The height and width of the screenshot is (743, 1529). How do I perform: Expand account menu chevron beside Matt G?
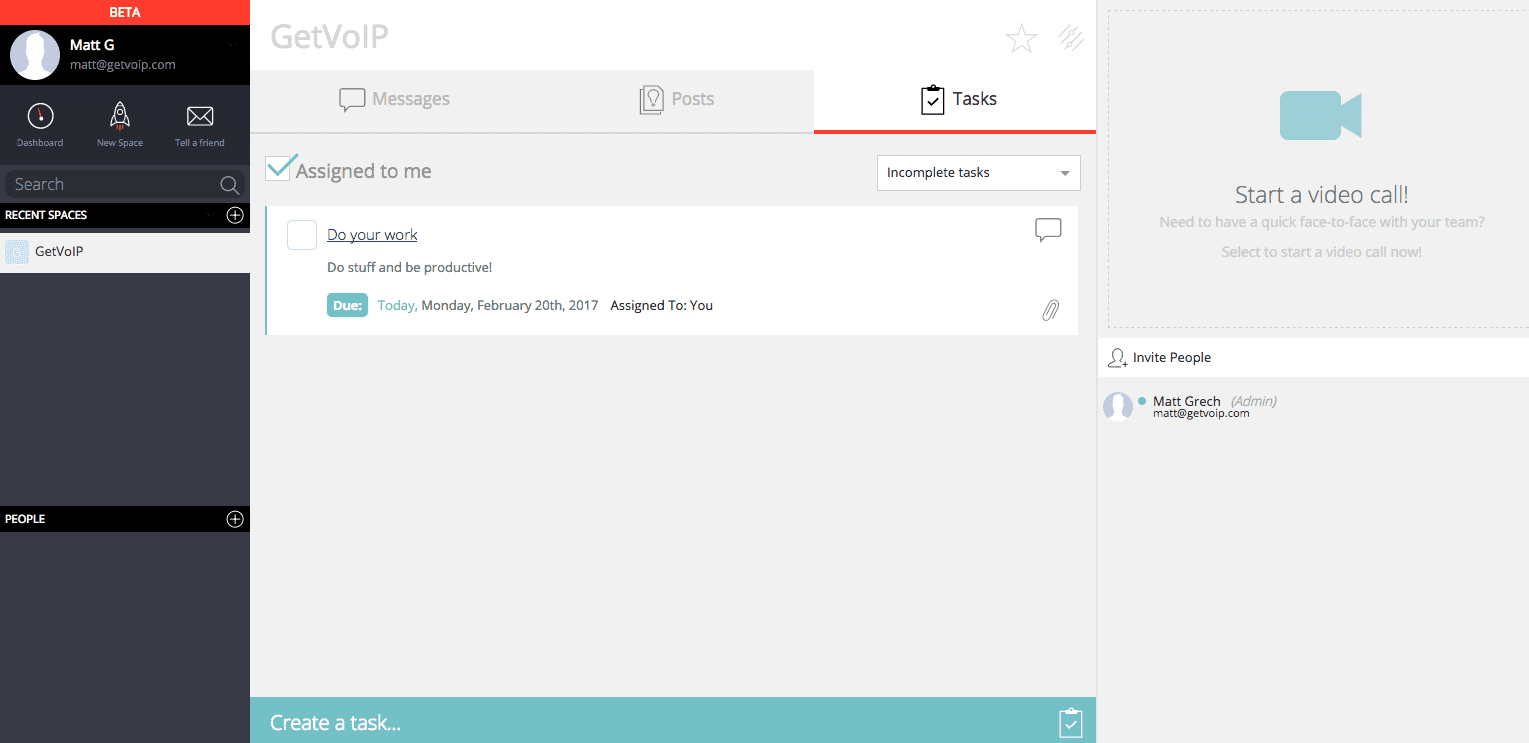click(232, 45)
